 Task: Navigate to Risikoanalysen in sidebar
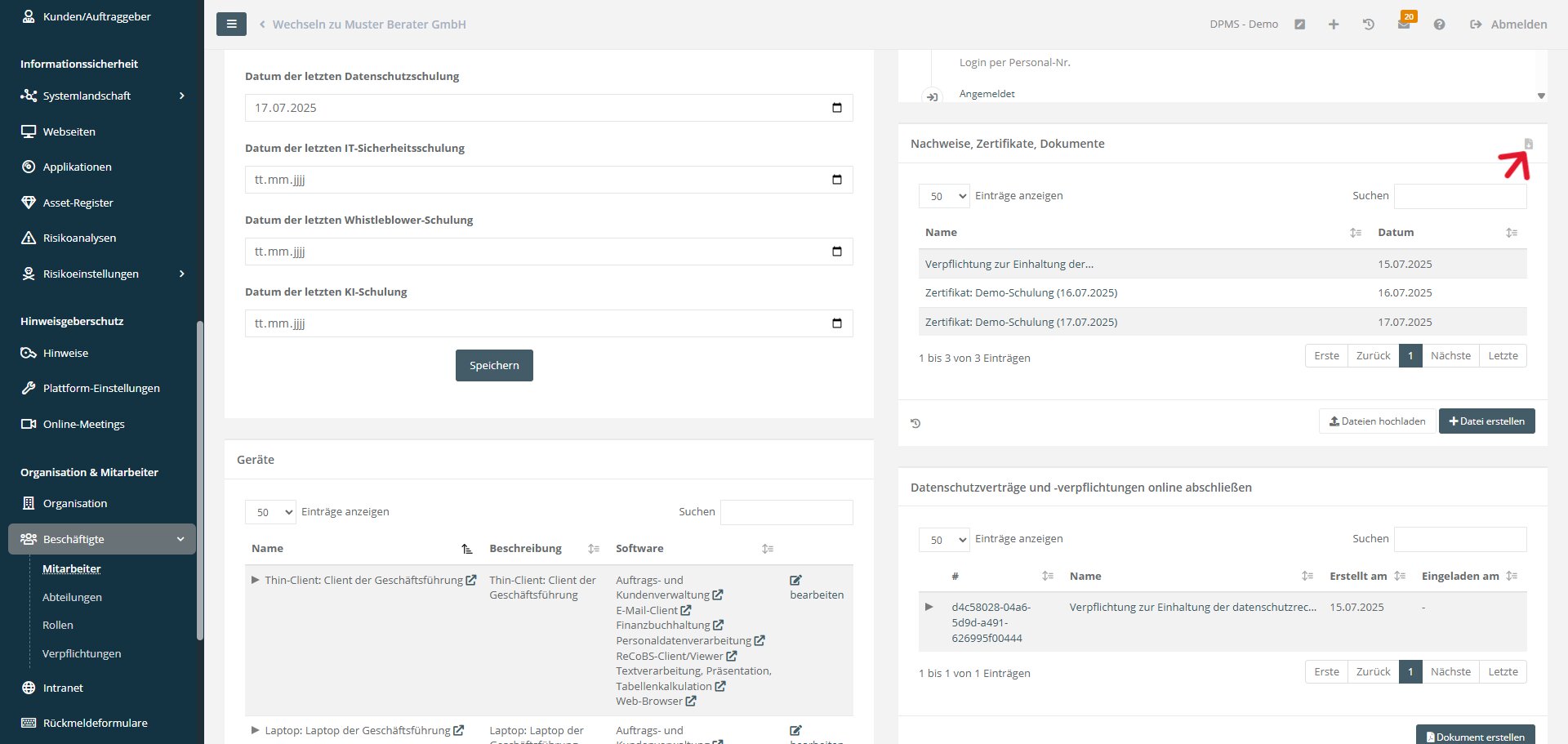79,238
